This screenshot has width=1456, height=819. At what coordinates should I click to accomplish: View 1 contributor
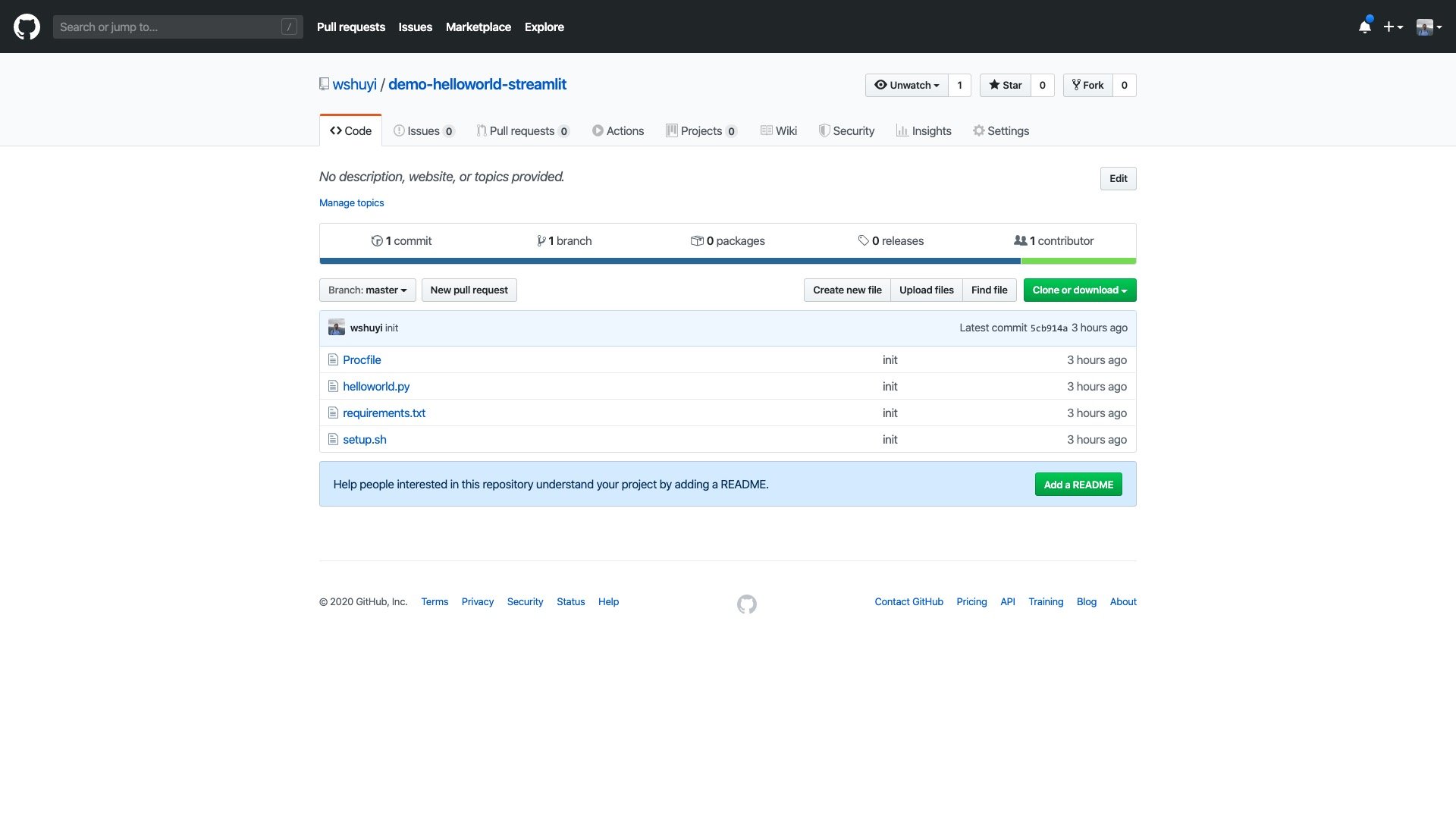click(x=1054, y=240)
